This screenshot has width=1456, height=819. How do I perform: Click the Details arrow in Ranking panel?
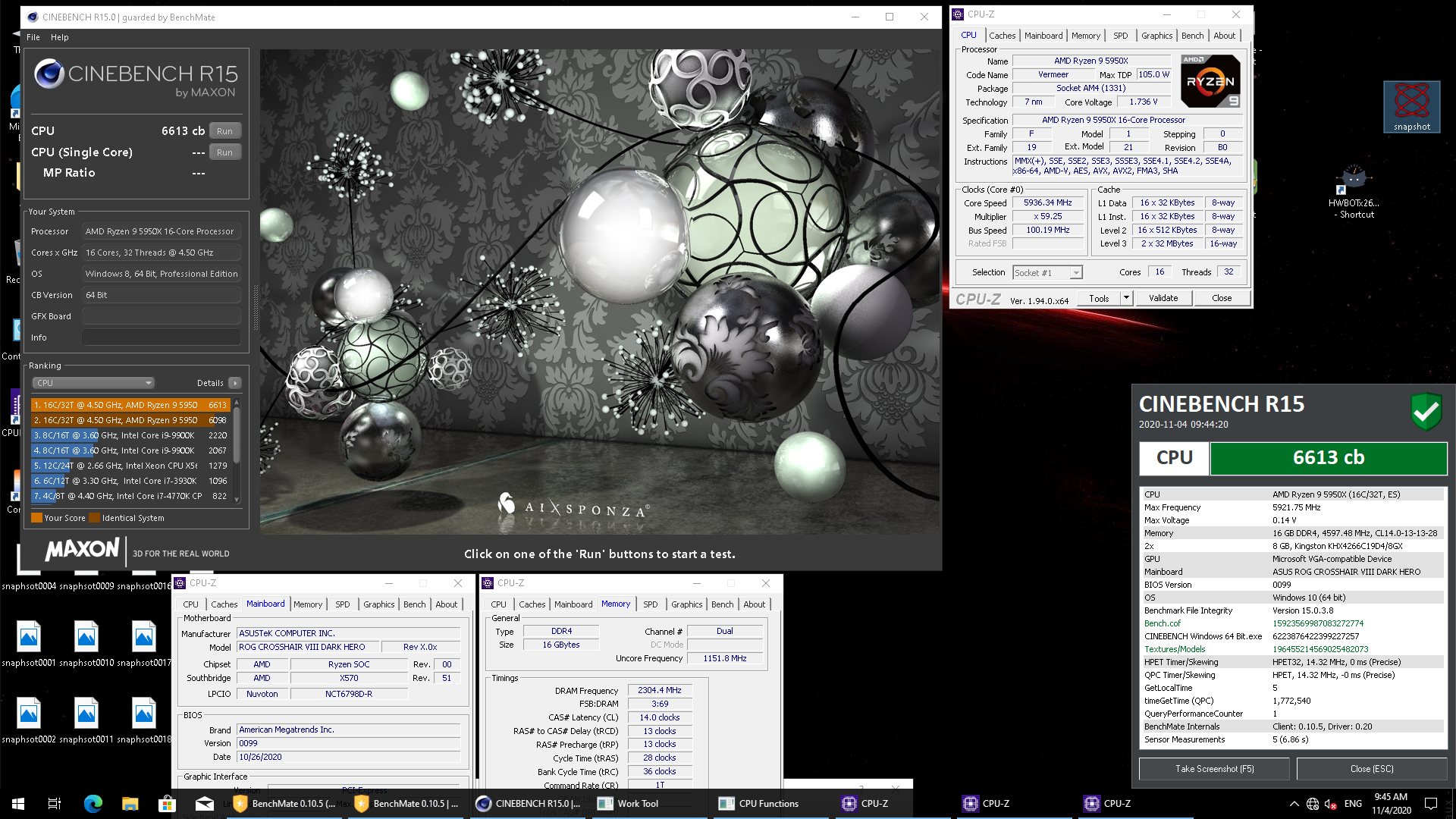235,383
